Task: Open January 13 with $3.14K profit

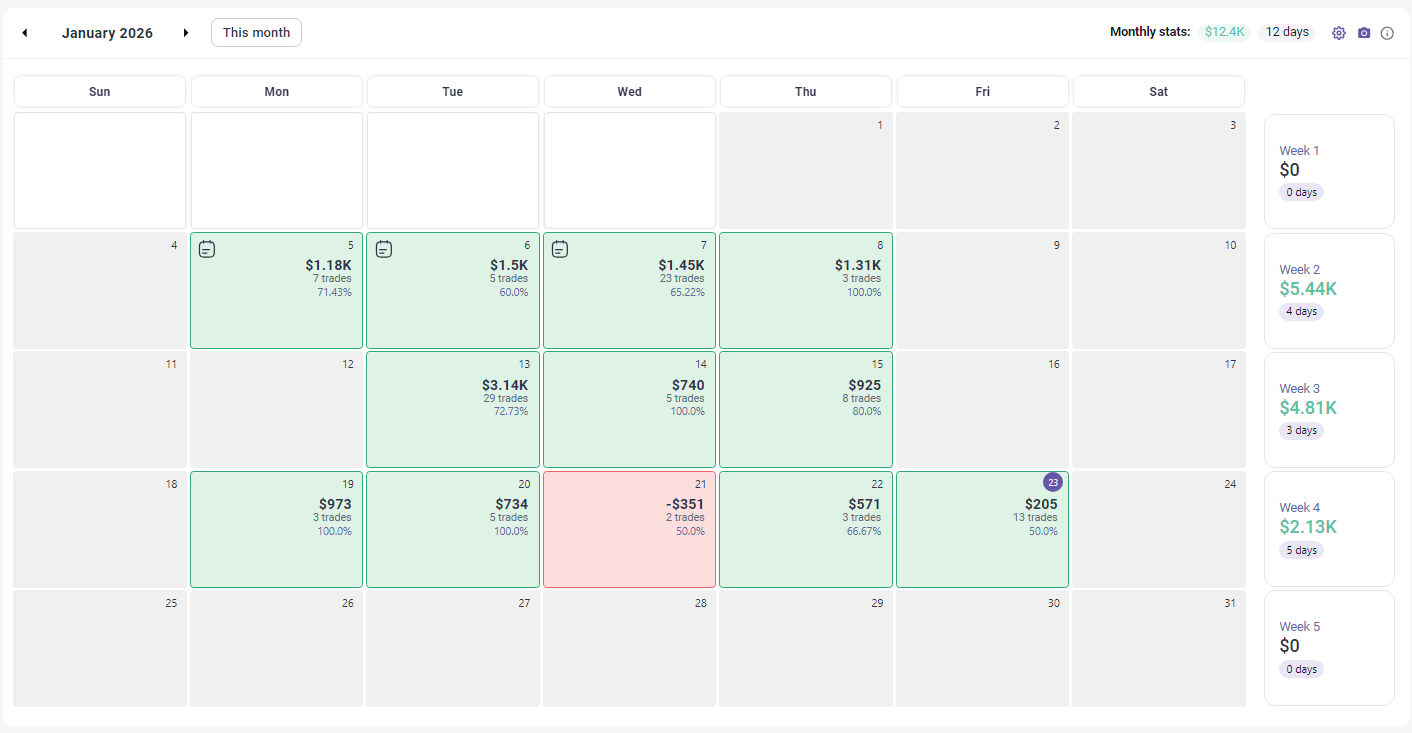Action: tap(453, 409)
